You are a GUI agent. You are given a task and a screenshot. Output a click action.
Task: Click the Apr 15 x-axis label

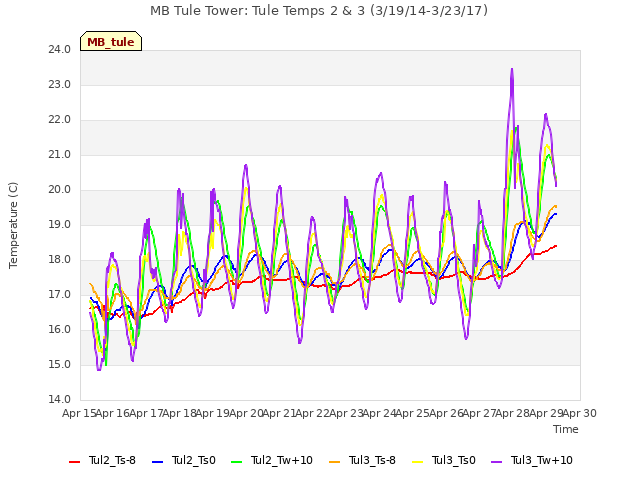tap(80, 413)
